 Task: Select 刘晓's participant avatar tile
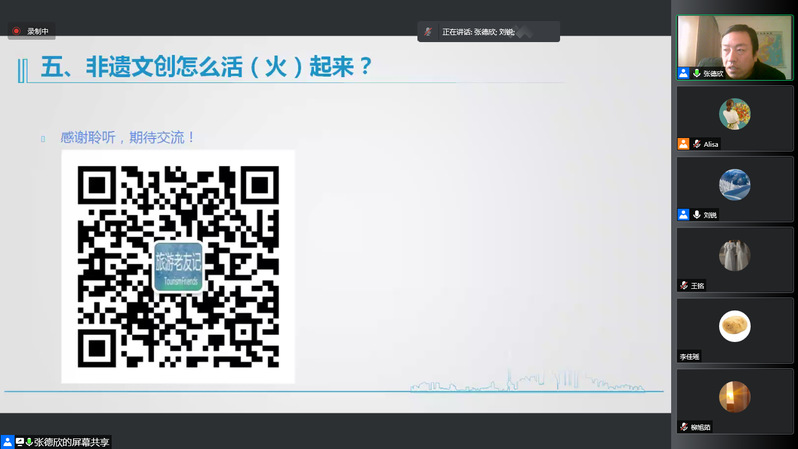(735, 184)
